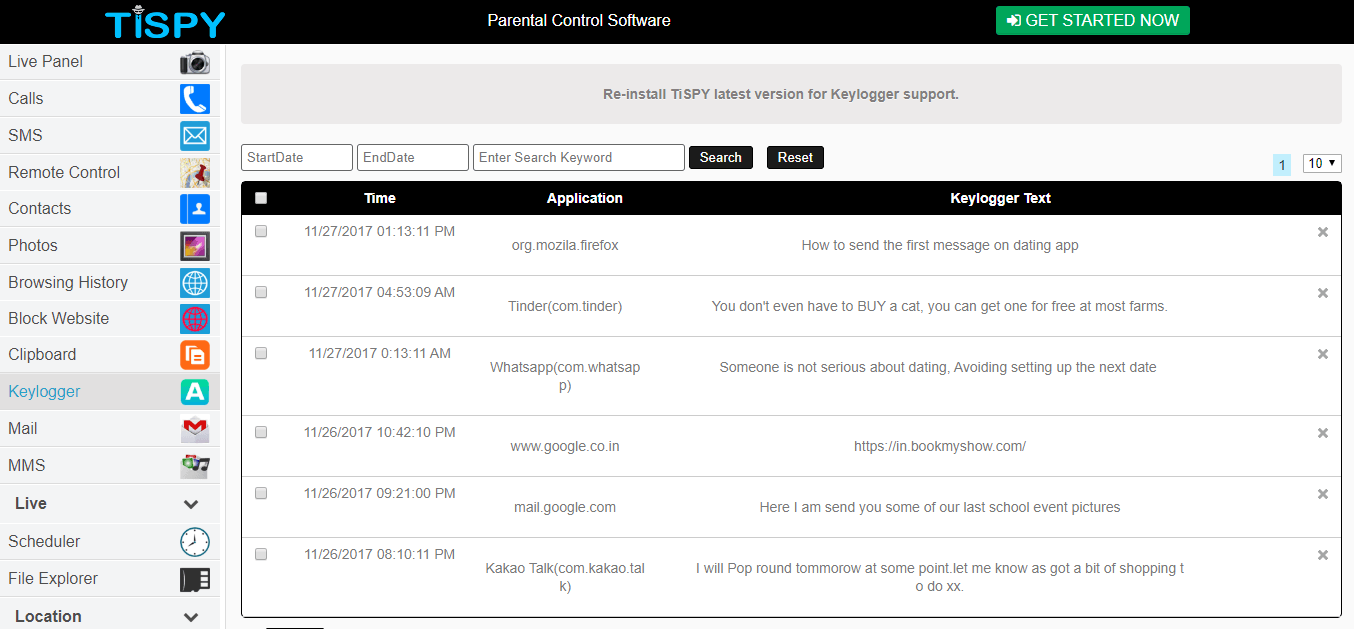Click the TiSPY logo
This screenshot has height=629, width=1354.
coord(166,22)
